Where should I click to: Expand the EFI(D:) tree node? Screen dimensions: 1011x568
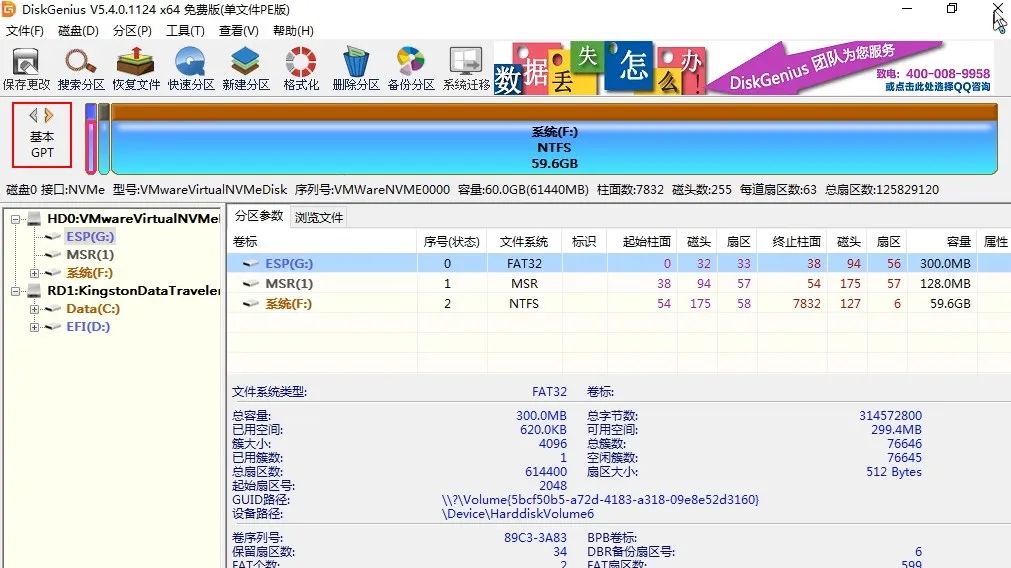[34, 328]
